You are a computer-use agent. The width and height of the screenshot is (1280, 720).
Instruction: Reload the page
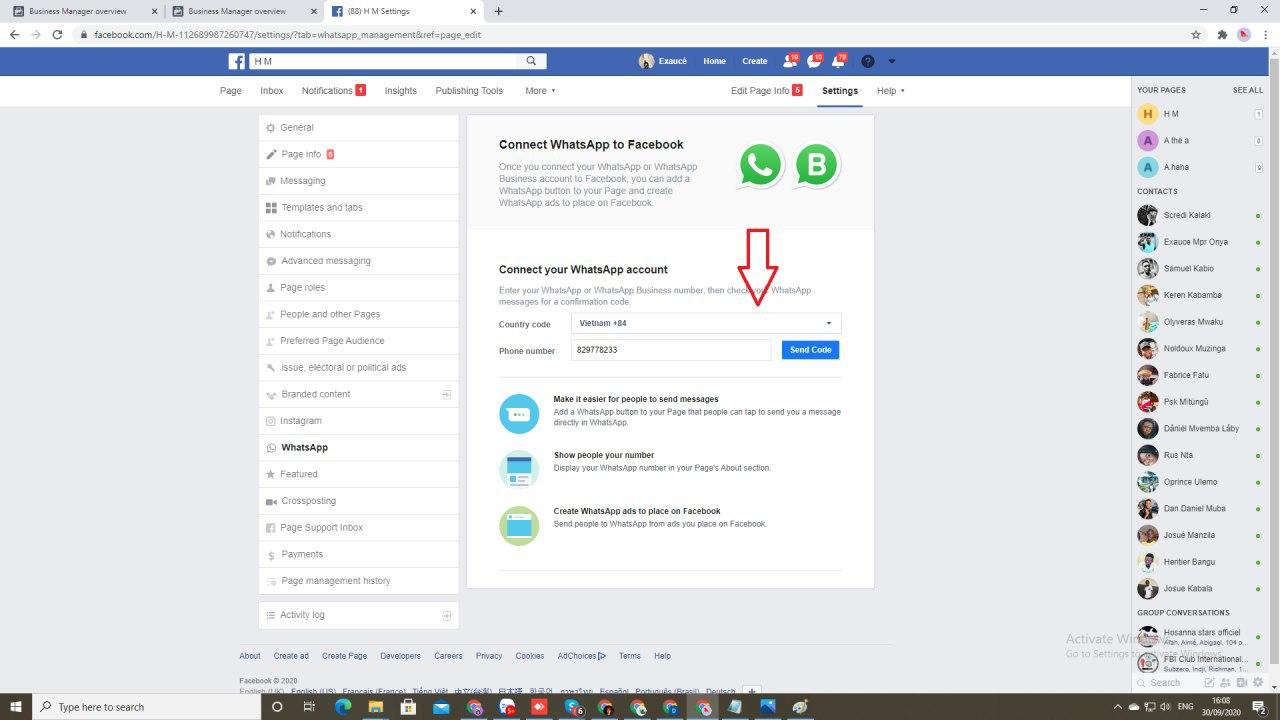pyautogui.click(x=57, y=34)
